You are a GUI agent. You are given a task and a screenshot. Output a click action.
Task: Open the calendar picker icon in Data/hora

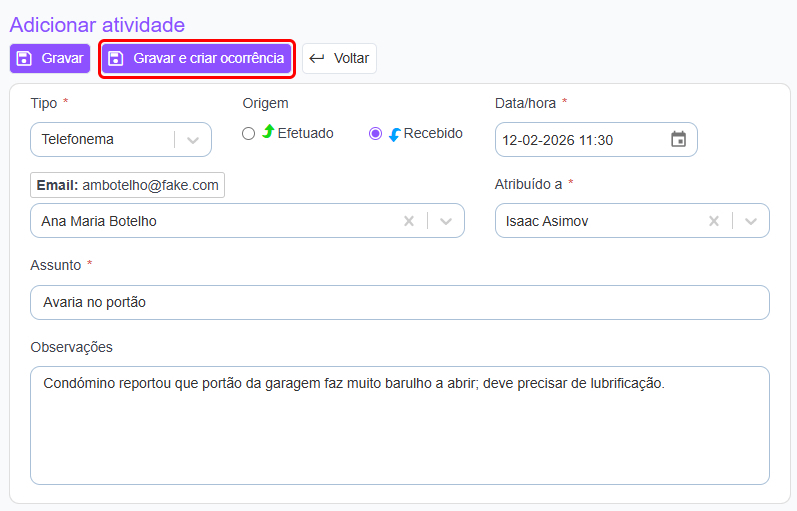[678, 140]
